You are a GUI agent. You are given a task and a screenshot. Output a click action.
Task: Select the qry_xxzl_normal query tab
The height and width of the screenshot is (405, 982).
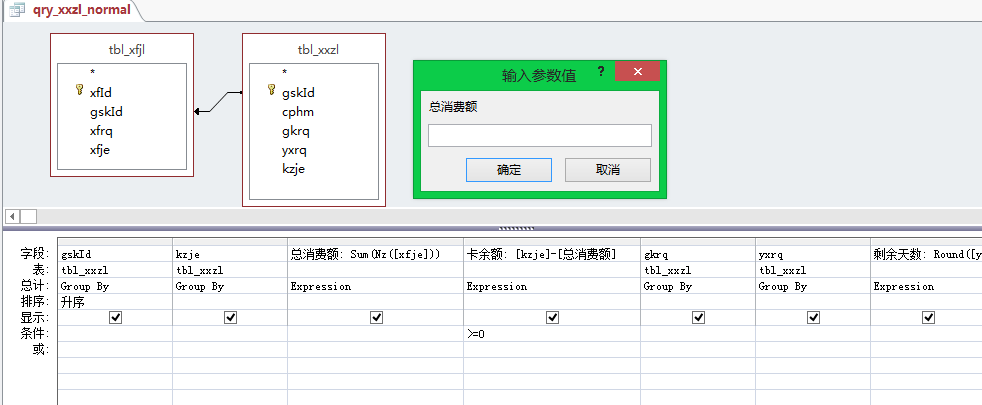pyautogui.click(x=69, y=11)
